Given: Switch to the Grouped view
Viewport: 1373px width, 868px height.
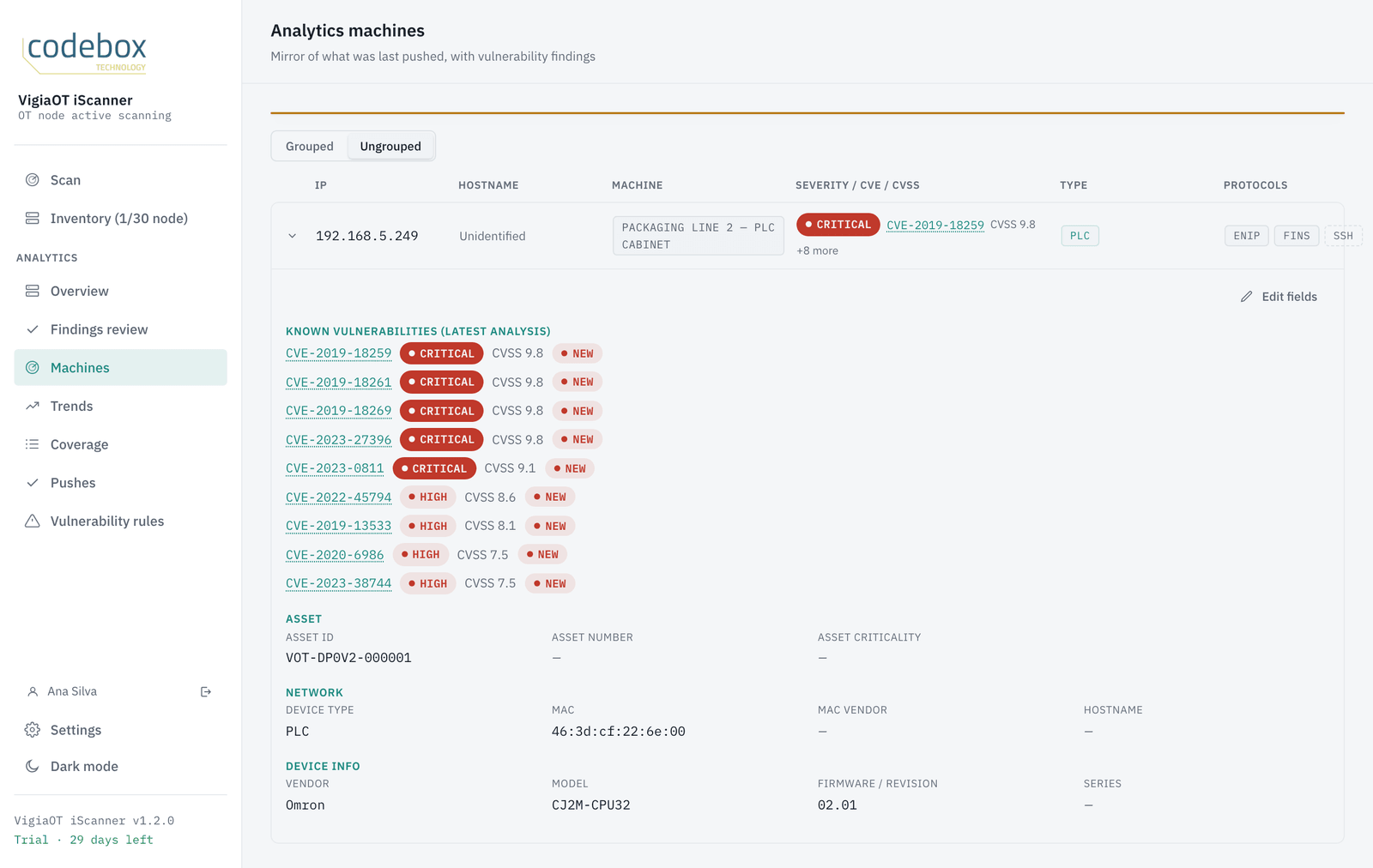Looking at the screenshot, I should (310, 146).
